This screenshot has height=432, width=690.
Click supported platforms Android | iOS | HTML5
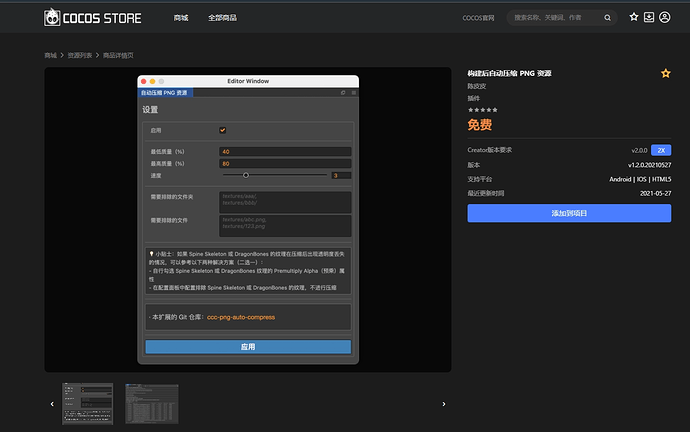pos(640,179)
